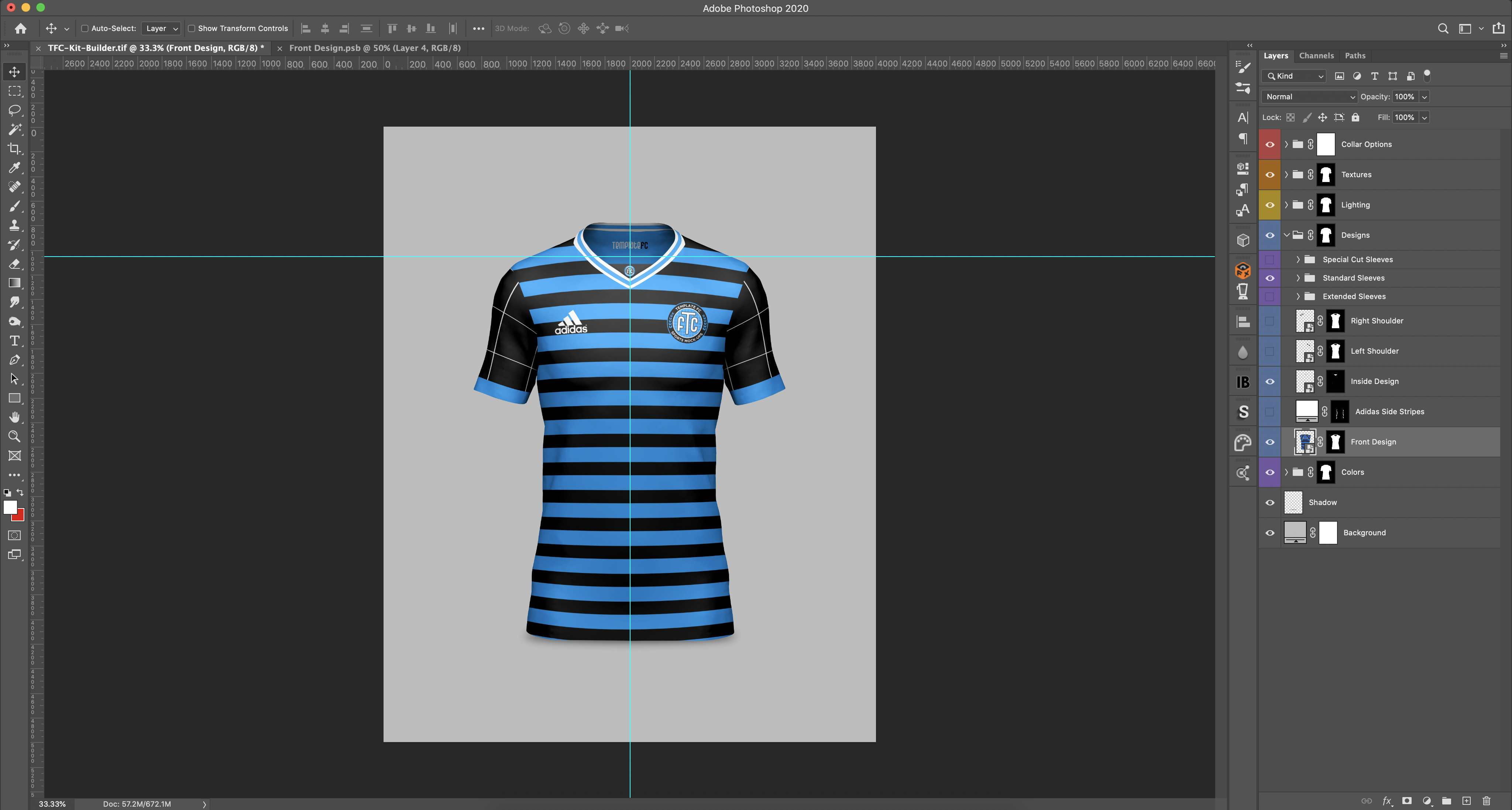Select the Lasso tool
This screenshot has height=810, width=1512.
[15, 110]
